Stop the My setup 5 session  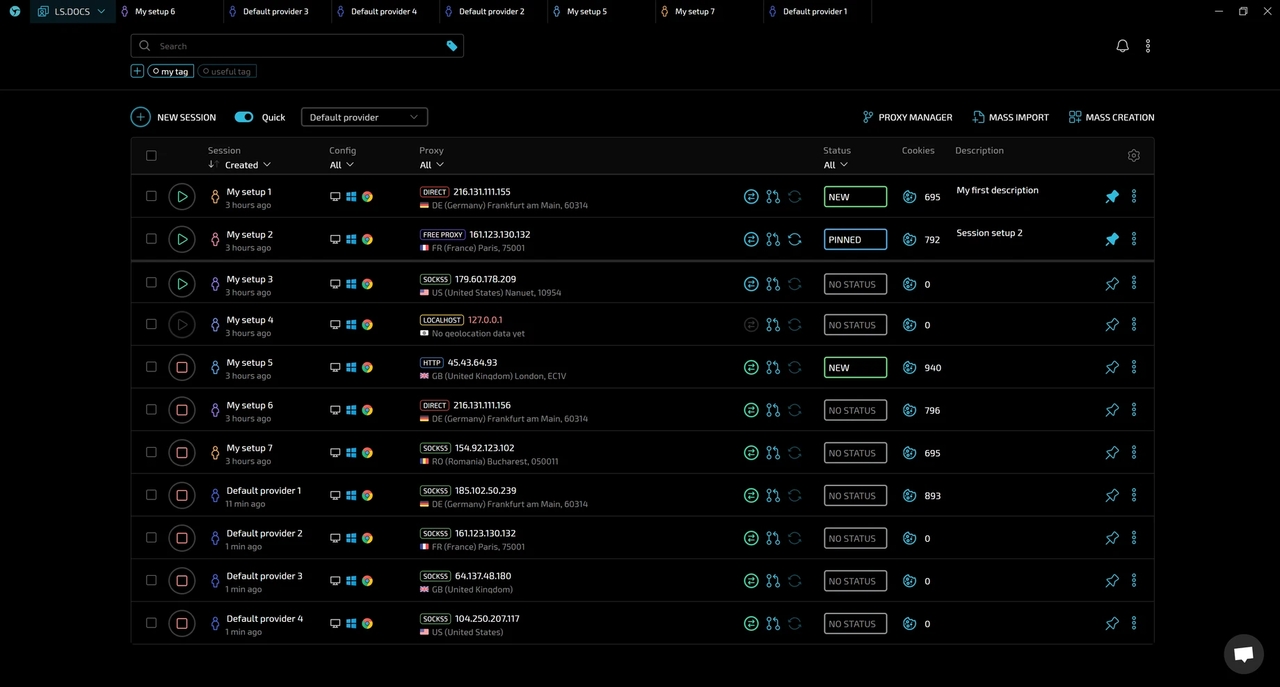tap(181, 368)
